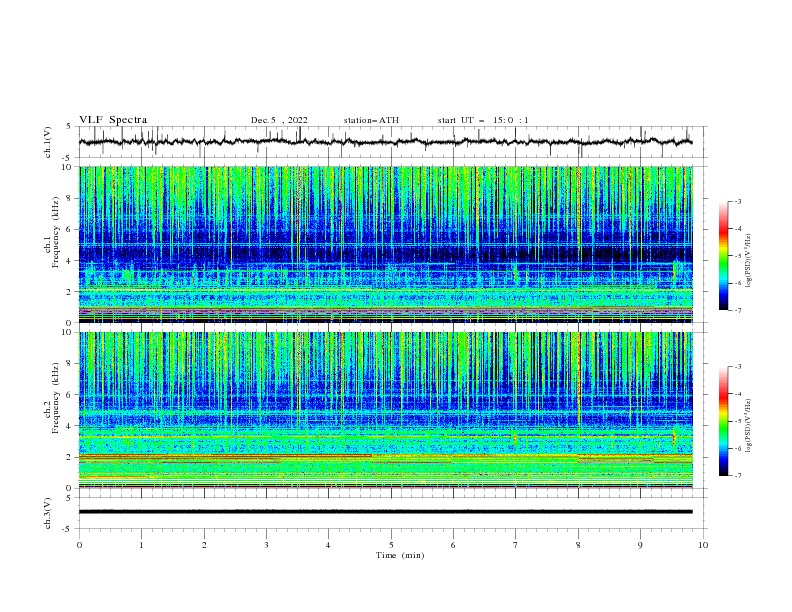
Task: Click the "4" kHz tick of ch.2 spectrogram
Action: point(70,426)
